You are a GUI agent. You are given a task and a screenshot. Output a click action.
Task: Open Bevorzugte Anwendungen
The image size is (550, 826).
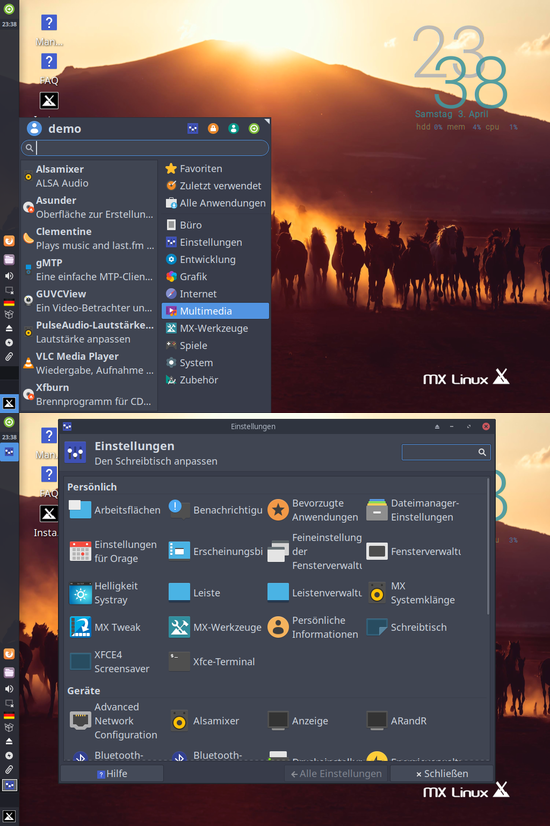314,510
